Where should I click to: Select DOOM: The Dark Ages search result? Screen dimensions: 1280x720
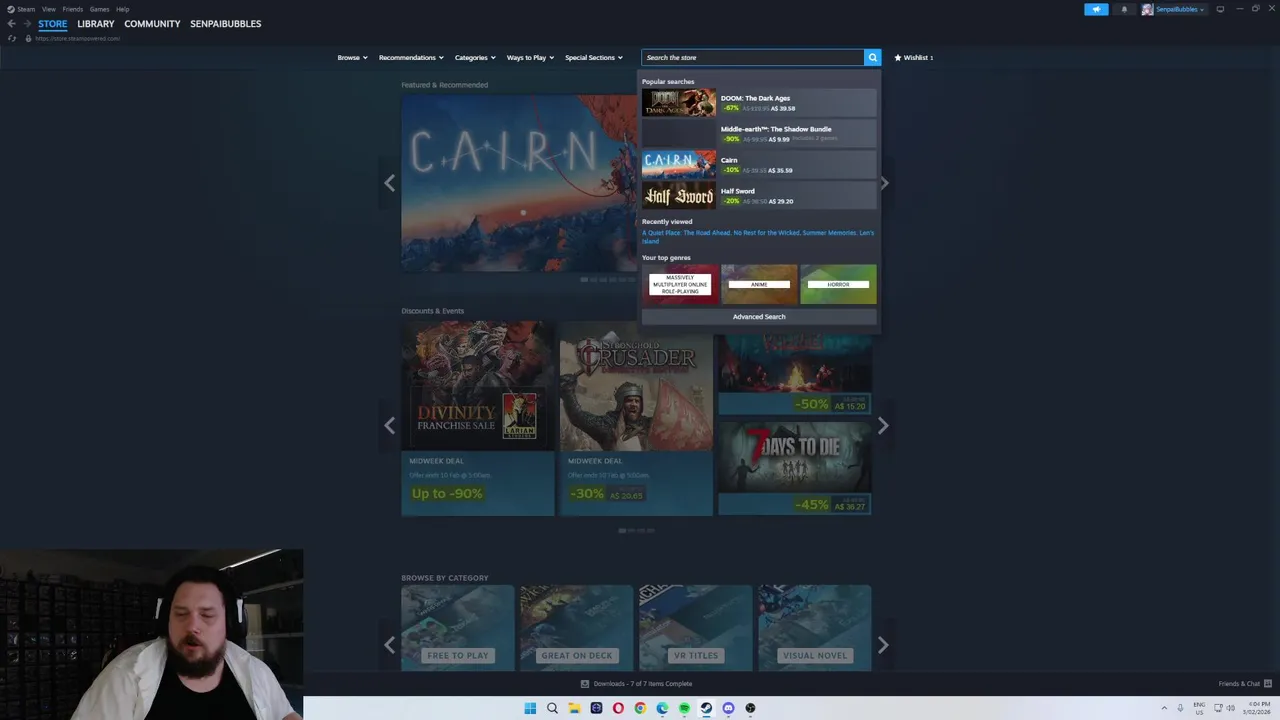[759, 103]
